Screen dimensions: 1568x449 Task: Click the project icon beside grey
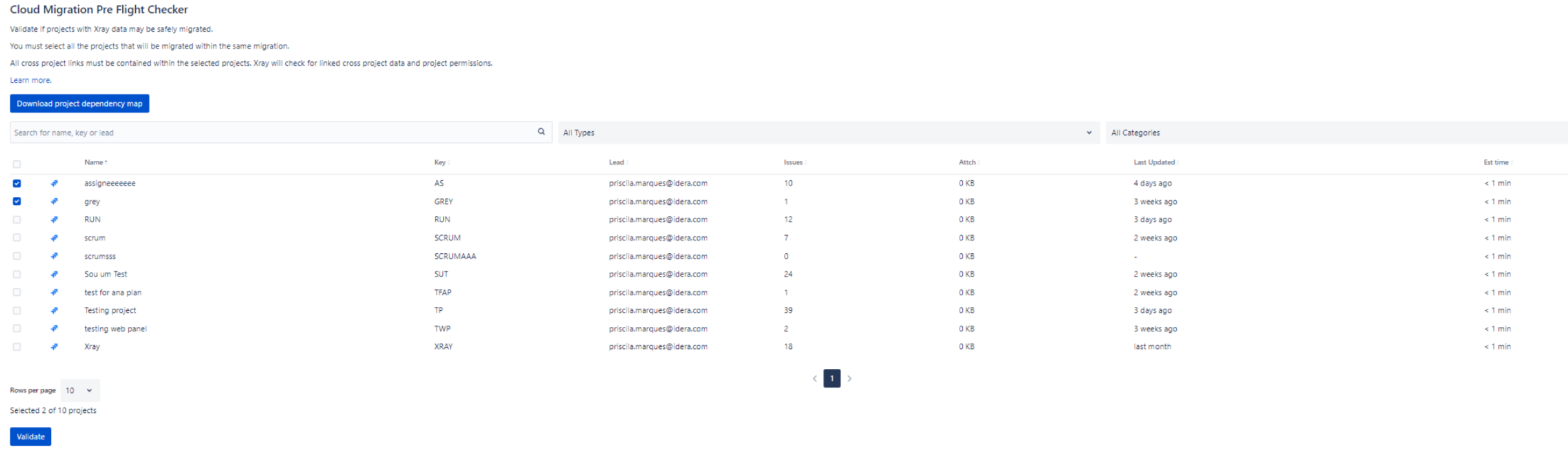(x=54, y=202)
